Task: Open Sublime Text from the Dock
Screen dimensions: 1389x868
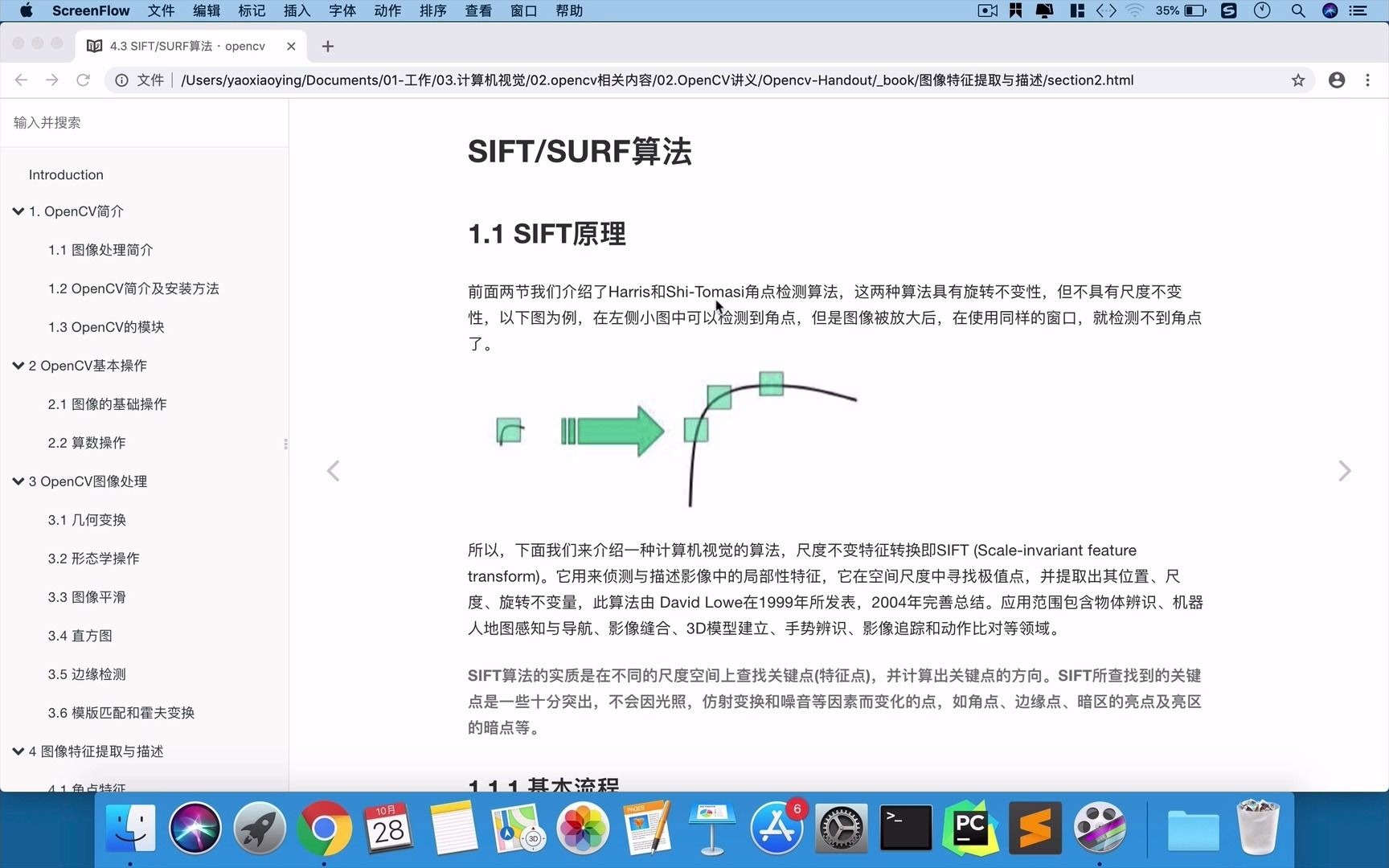Action: point(1035,828)
